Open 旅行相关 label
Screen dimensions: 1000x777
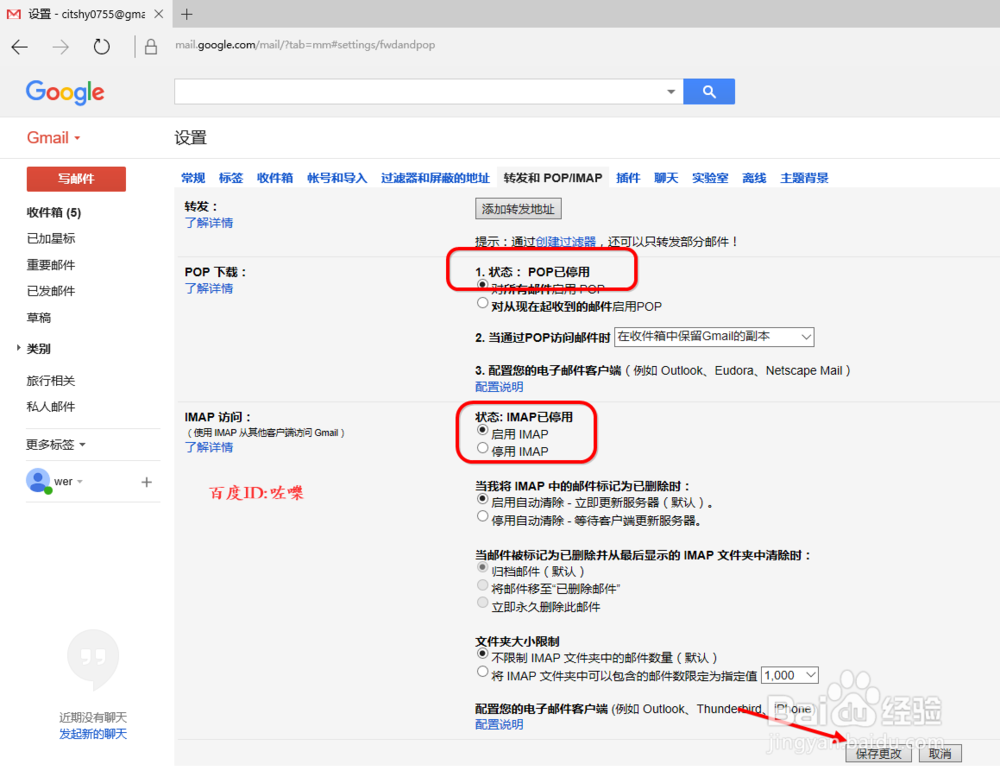(x=50, y=381)
